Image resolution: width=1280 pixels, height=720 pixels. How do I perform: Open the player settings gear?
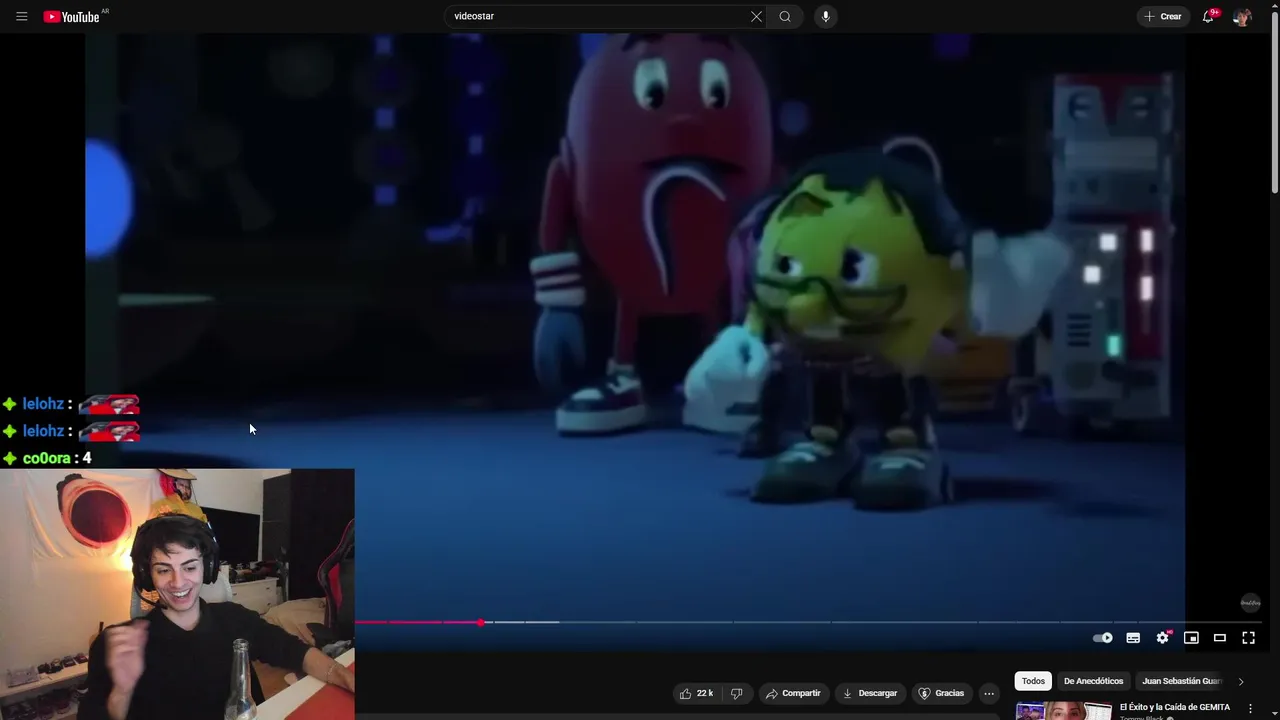pos(1162,638)
